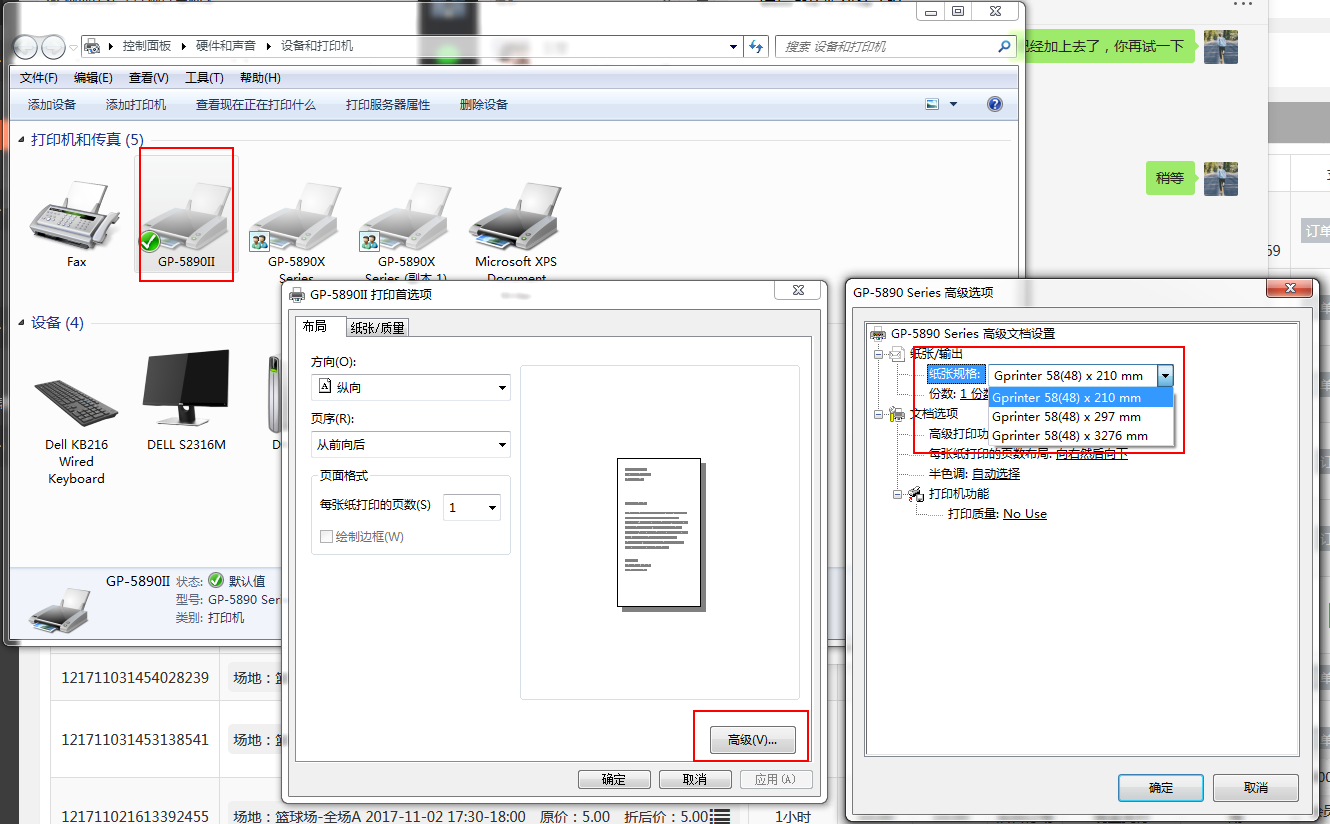Click the avatar beside the 你再试一下 chat message
Screen dimensions: 1330x824
tap(1221, 46)
